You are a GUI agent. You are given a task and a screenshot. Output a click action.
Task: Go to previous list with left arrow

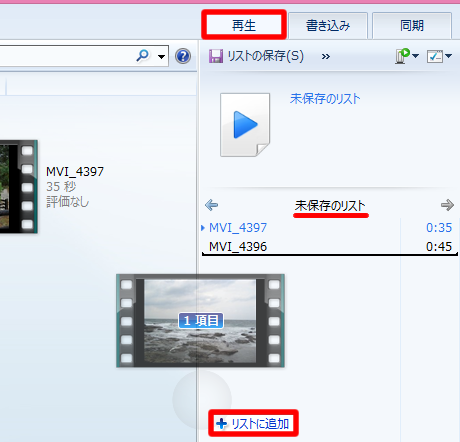(x=212, y=205)
